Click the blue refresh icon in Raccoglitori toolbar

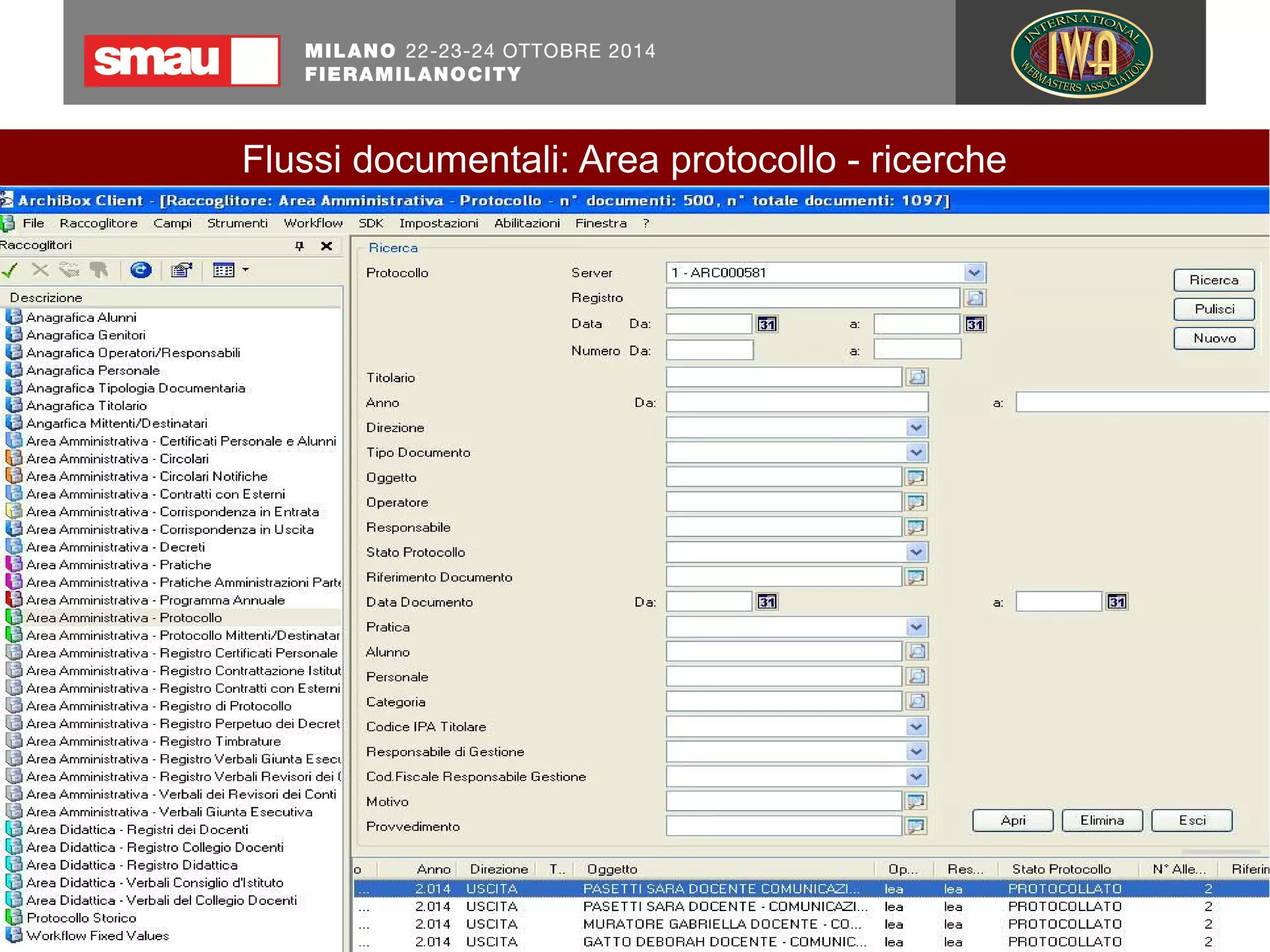[141, 270]
